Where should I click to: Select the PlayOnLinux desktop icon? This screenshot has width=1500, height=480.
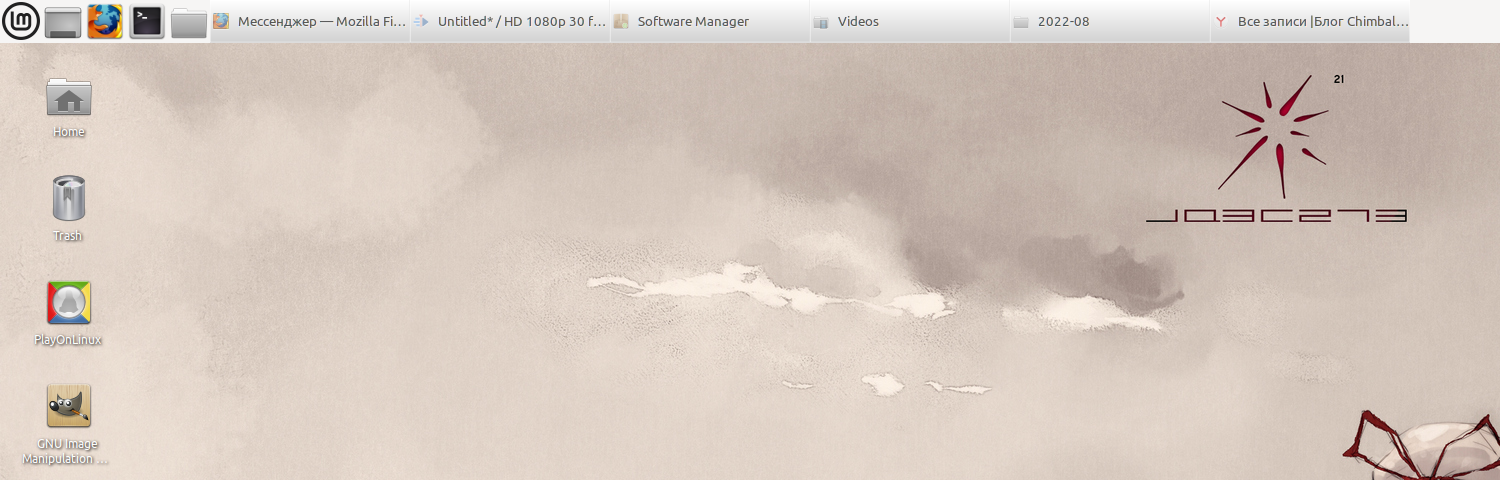pyautogui.click(x=69, y=303)
